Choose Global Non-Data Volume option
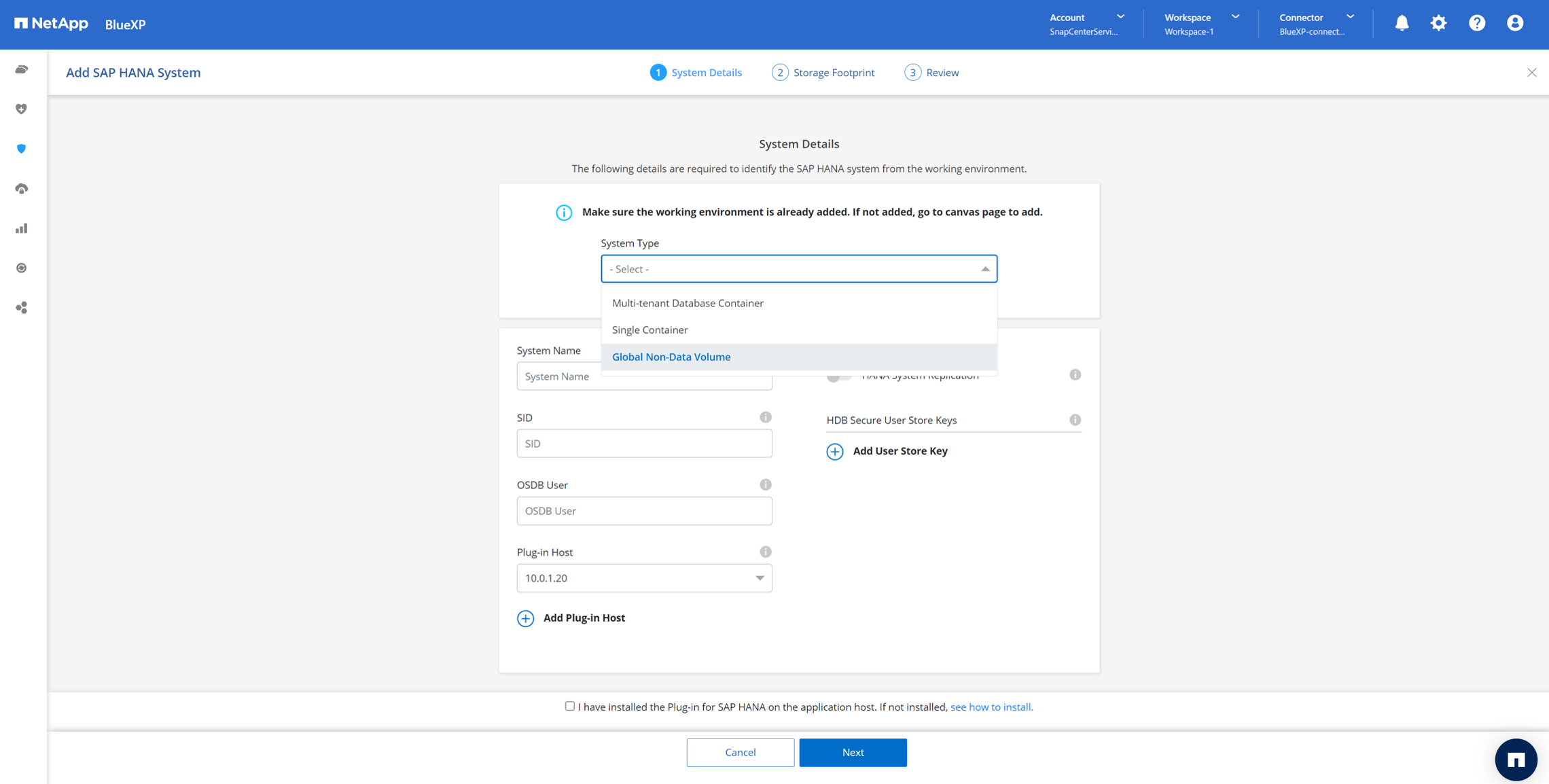Viewport: 1549px width, 784px height. [x=671, y=357]
